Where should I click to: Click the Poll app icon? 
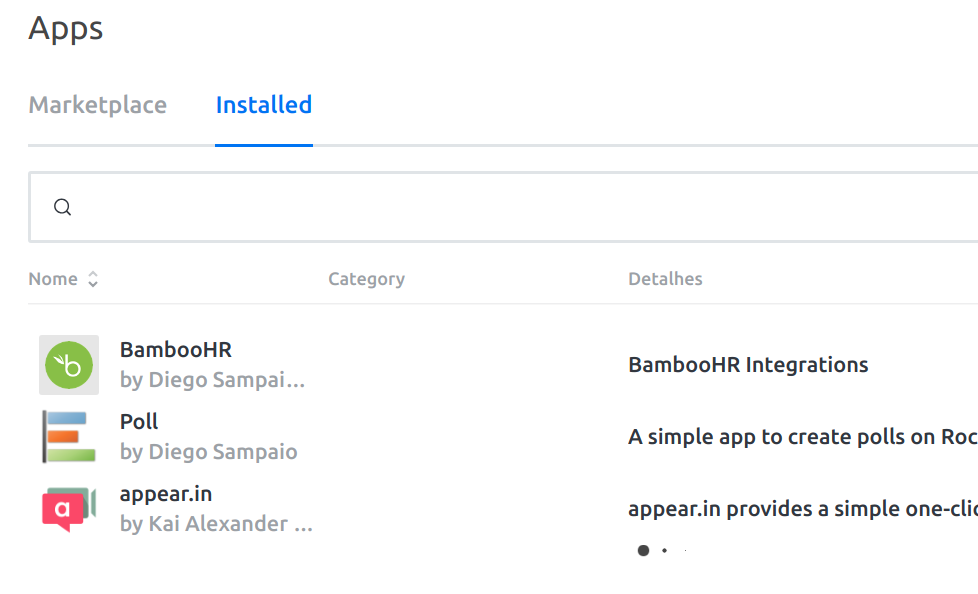coord(69,437)
